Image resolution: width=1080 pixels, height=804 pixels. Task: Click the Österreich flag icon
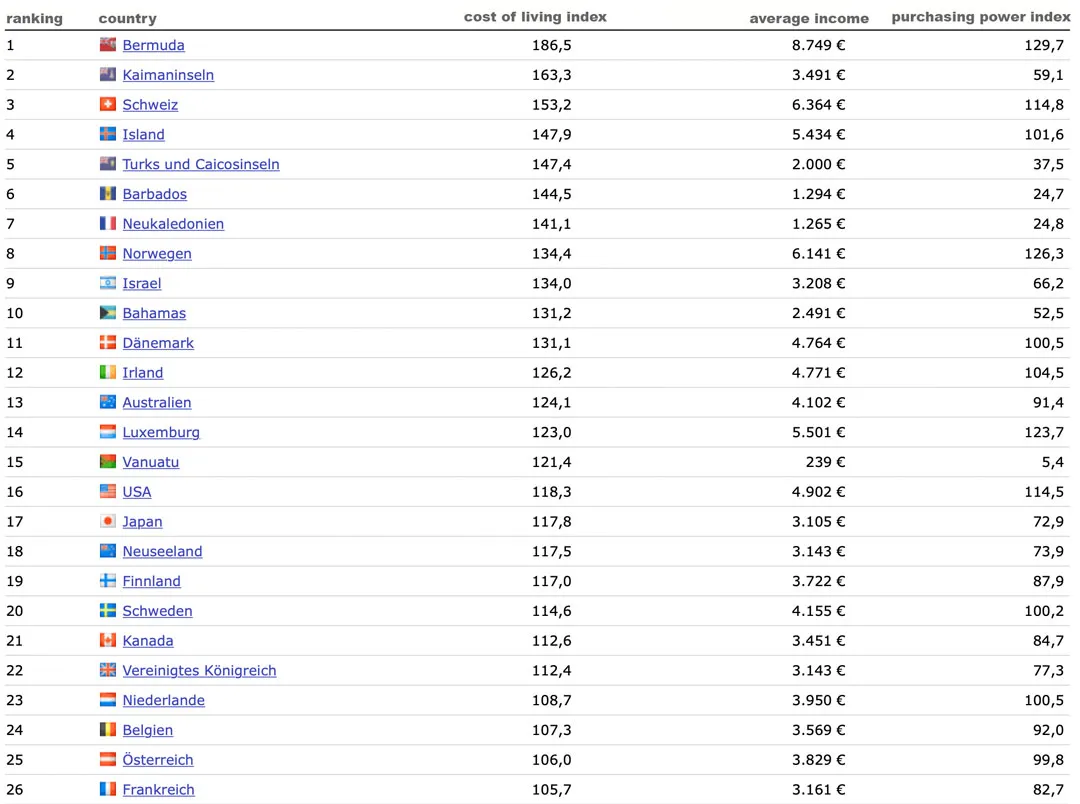coord(107,759)
